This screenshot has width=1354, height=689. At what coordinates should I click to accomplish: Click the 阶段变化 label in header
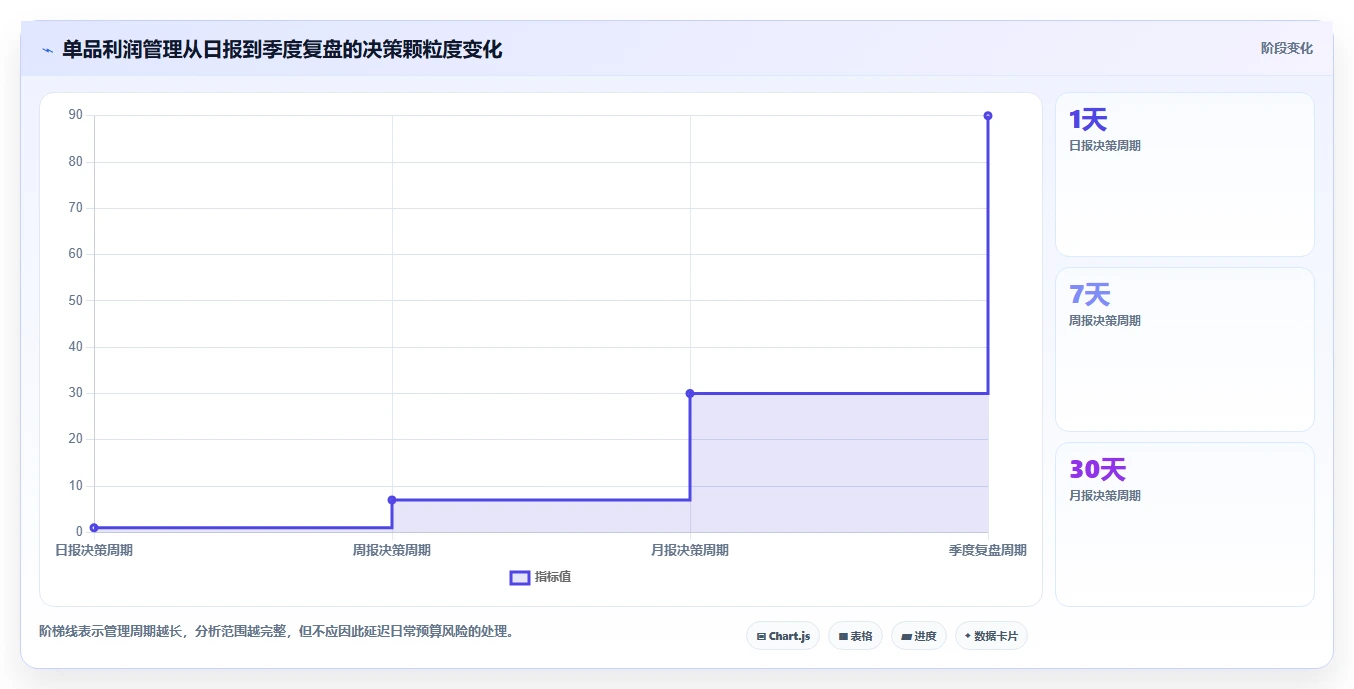(x=1286, y=48)
